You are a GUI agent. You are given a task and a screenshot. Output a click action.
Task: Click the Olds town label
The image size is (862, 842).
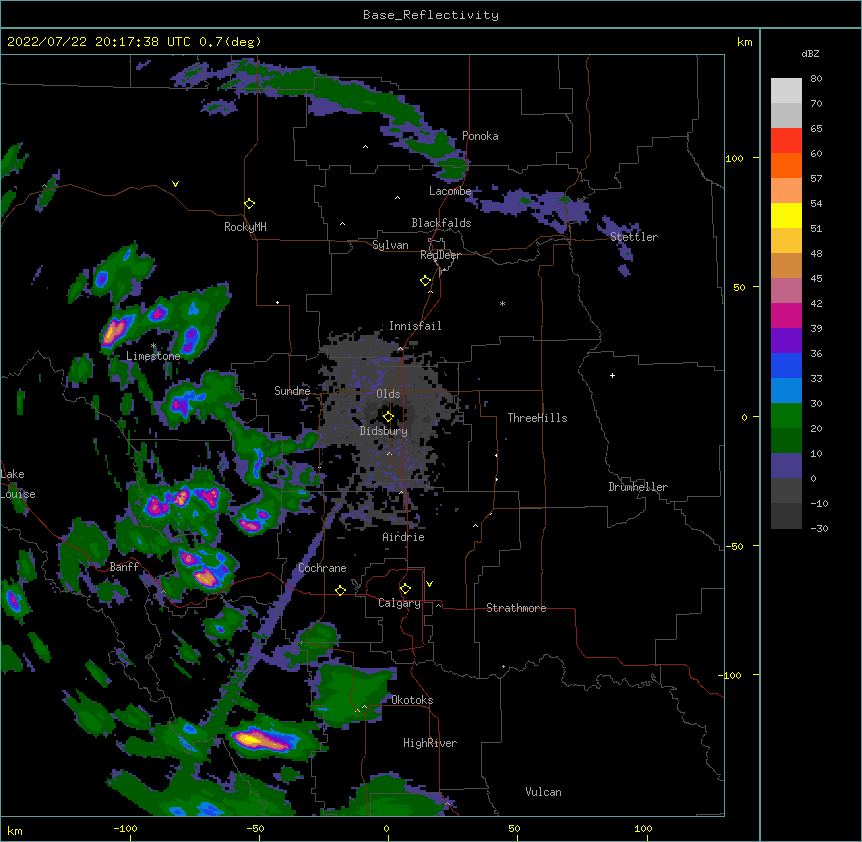click(388, 394)
